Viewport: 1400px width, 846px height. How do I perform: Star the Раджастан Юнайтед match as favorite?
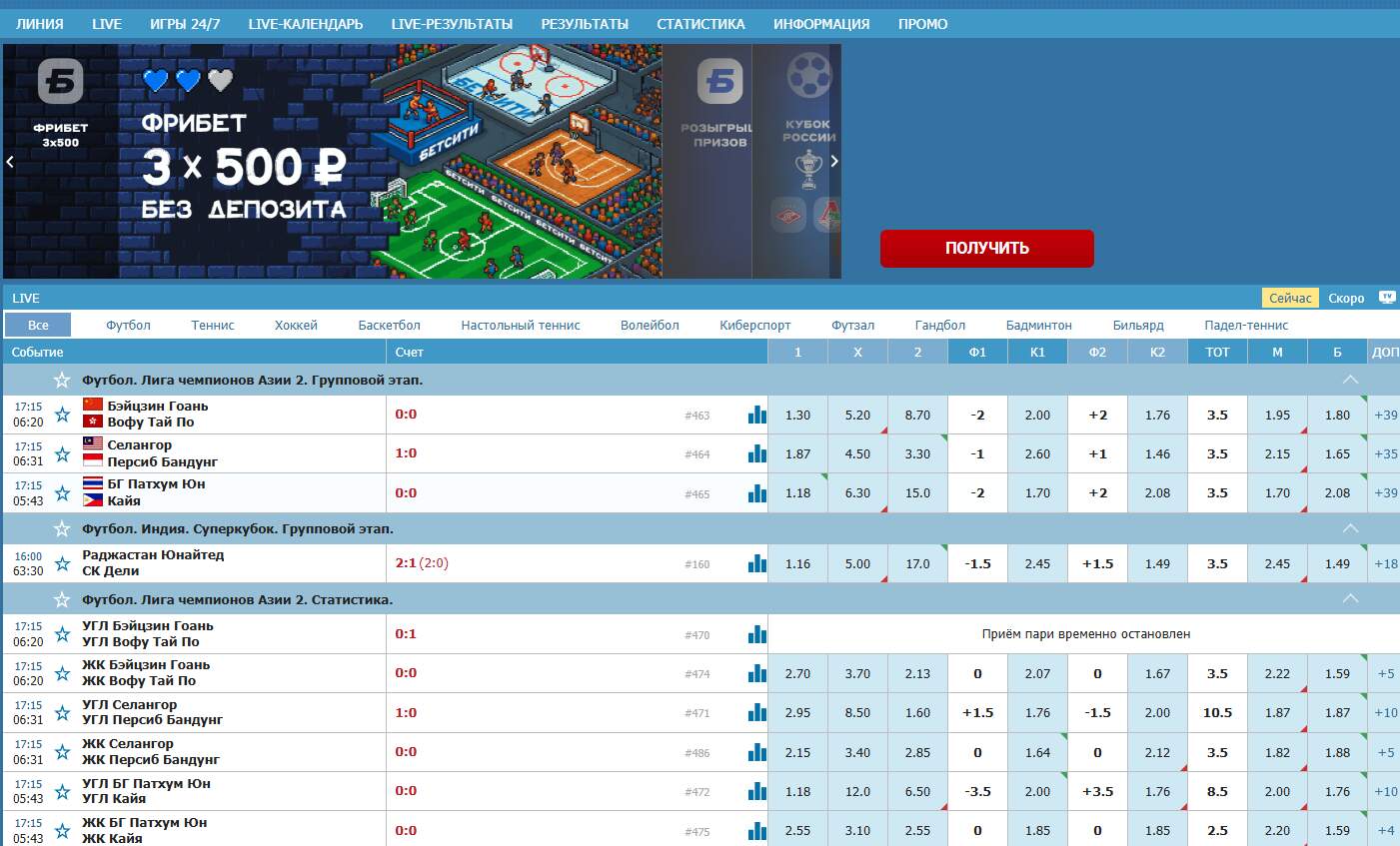62,563
